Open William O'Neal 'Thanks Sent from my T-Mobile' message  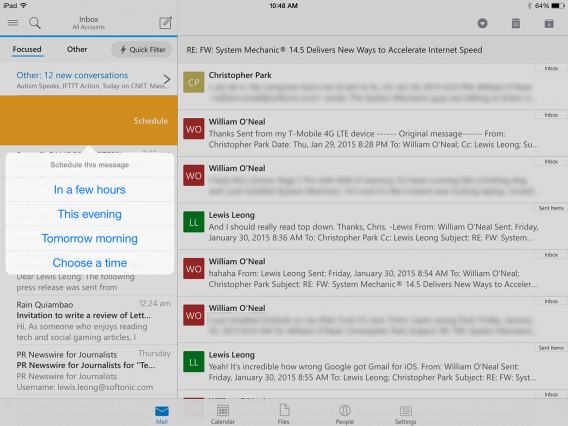coord(373,133)
